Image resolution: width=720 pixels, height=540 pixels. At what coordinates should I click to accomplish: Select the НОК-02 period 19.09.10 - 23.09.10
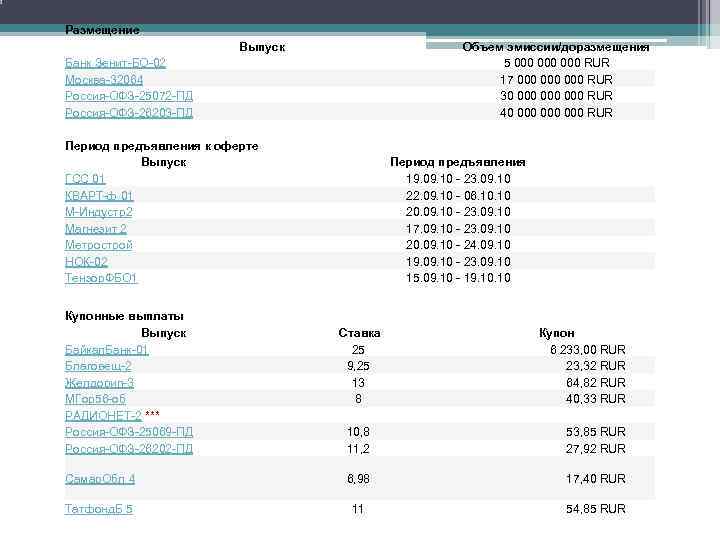click(x=458, y=262)
